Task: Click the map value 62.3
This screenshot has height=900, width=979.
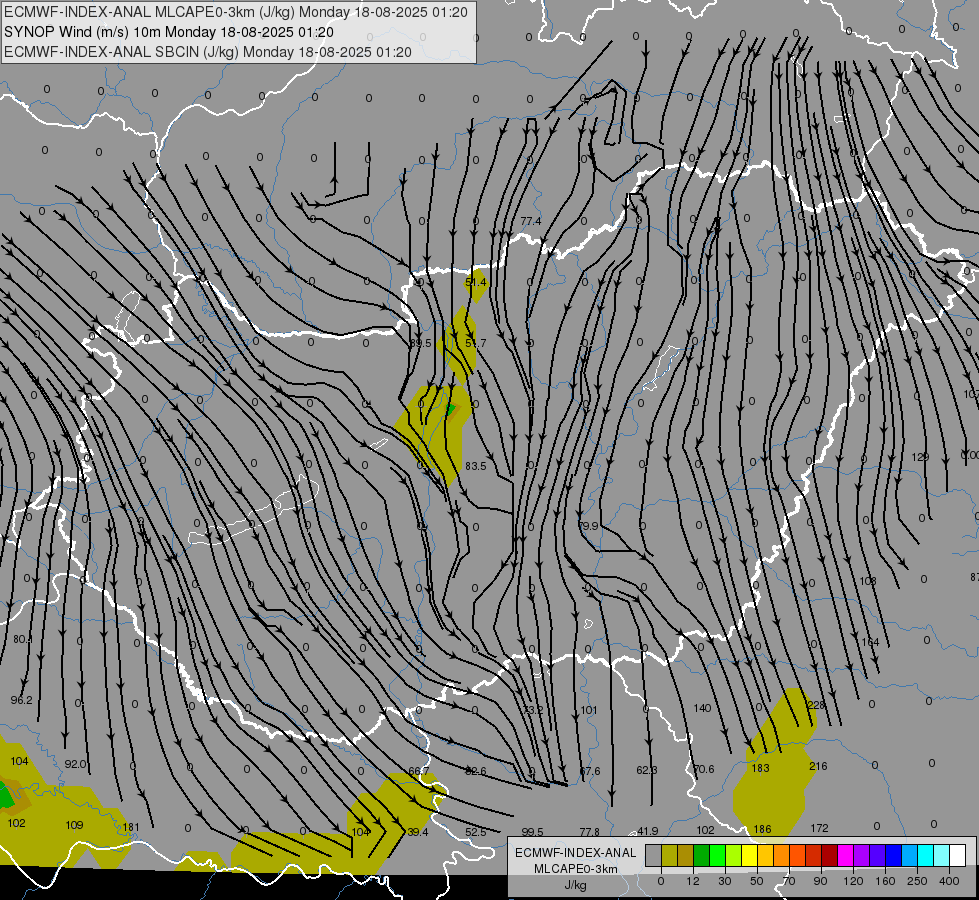Action: (647, 770)
